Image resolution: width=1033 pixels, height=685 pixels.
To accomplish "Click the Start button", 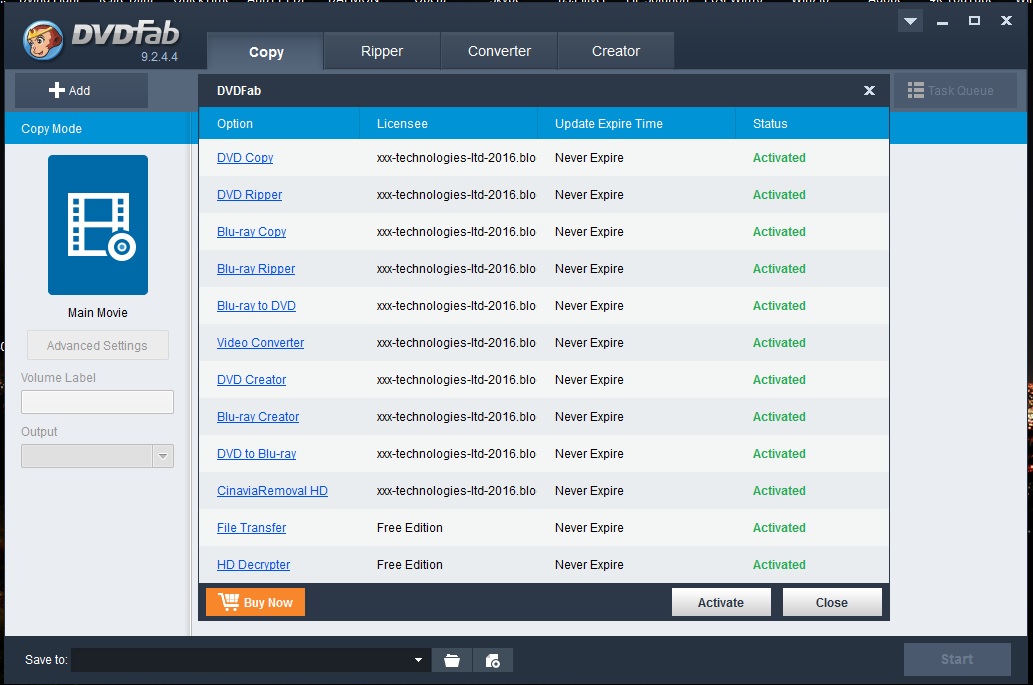I will (x=957, y=659).
